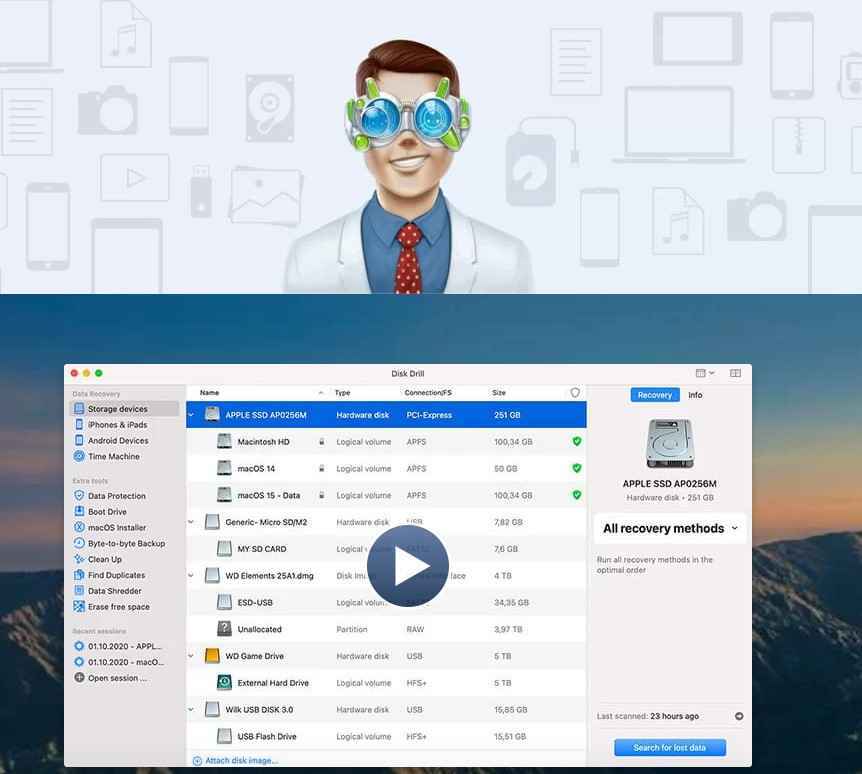862x774 pixels.
Task: Play the Disk Drill video
Action: [408, 566]
